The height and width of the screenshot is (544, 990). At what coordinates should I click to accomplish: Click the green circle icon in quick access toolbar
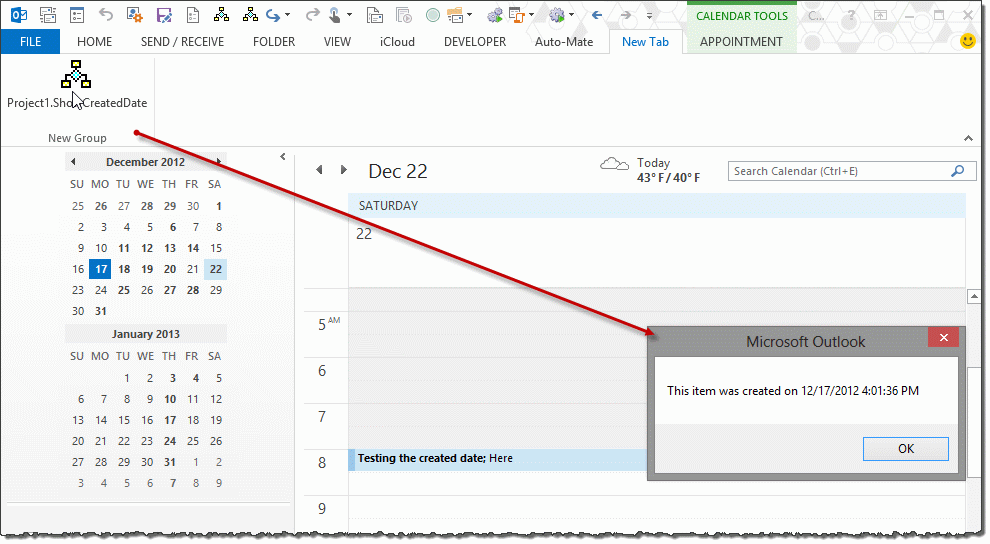coord(432,15)
